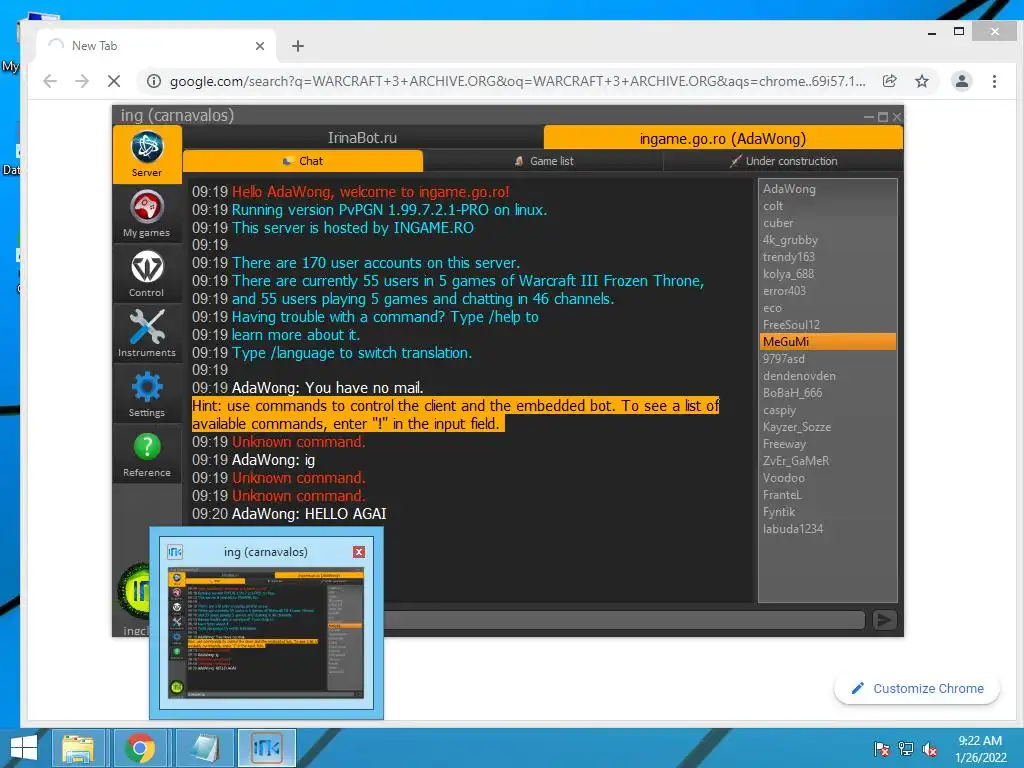The height and width of the screenshot is (768, 1024).
Task: Select user Kayzer_Sozze in the list
Action: point(828,426)
